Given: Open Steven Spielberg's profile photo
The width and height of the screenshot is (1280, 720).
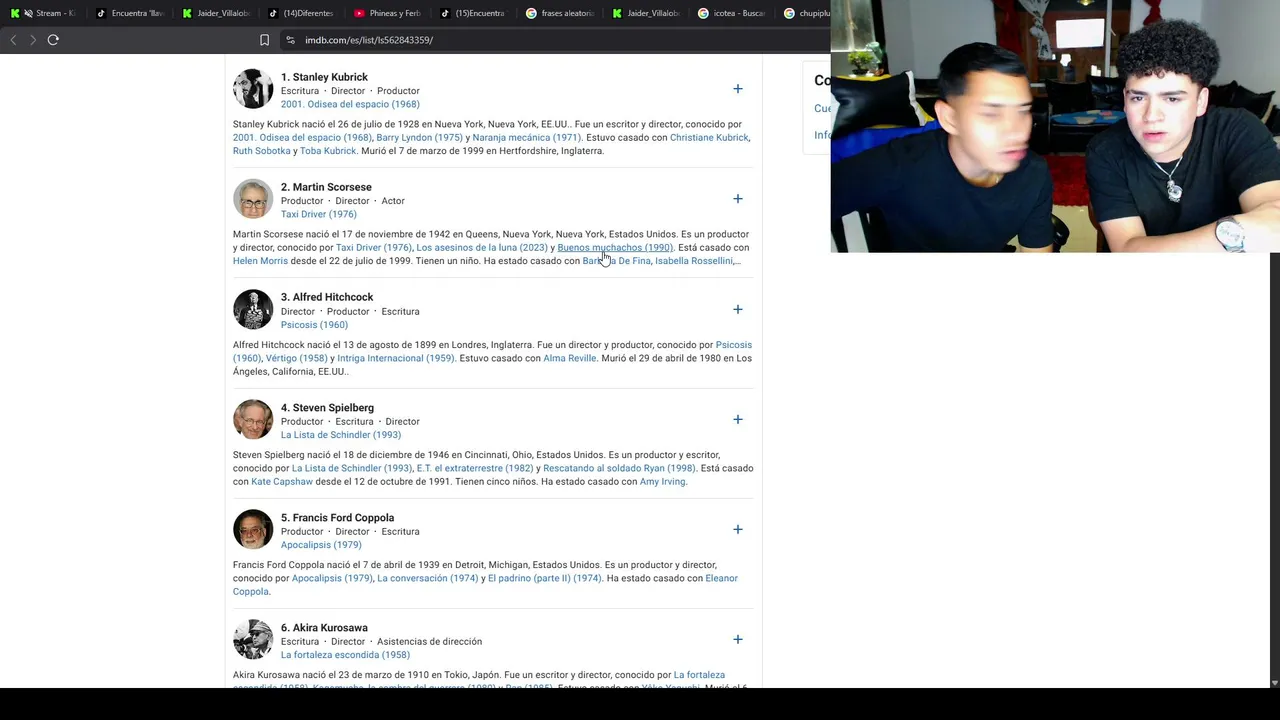Looking at the screenshot, I should (x=253, y=419).
